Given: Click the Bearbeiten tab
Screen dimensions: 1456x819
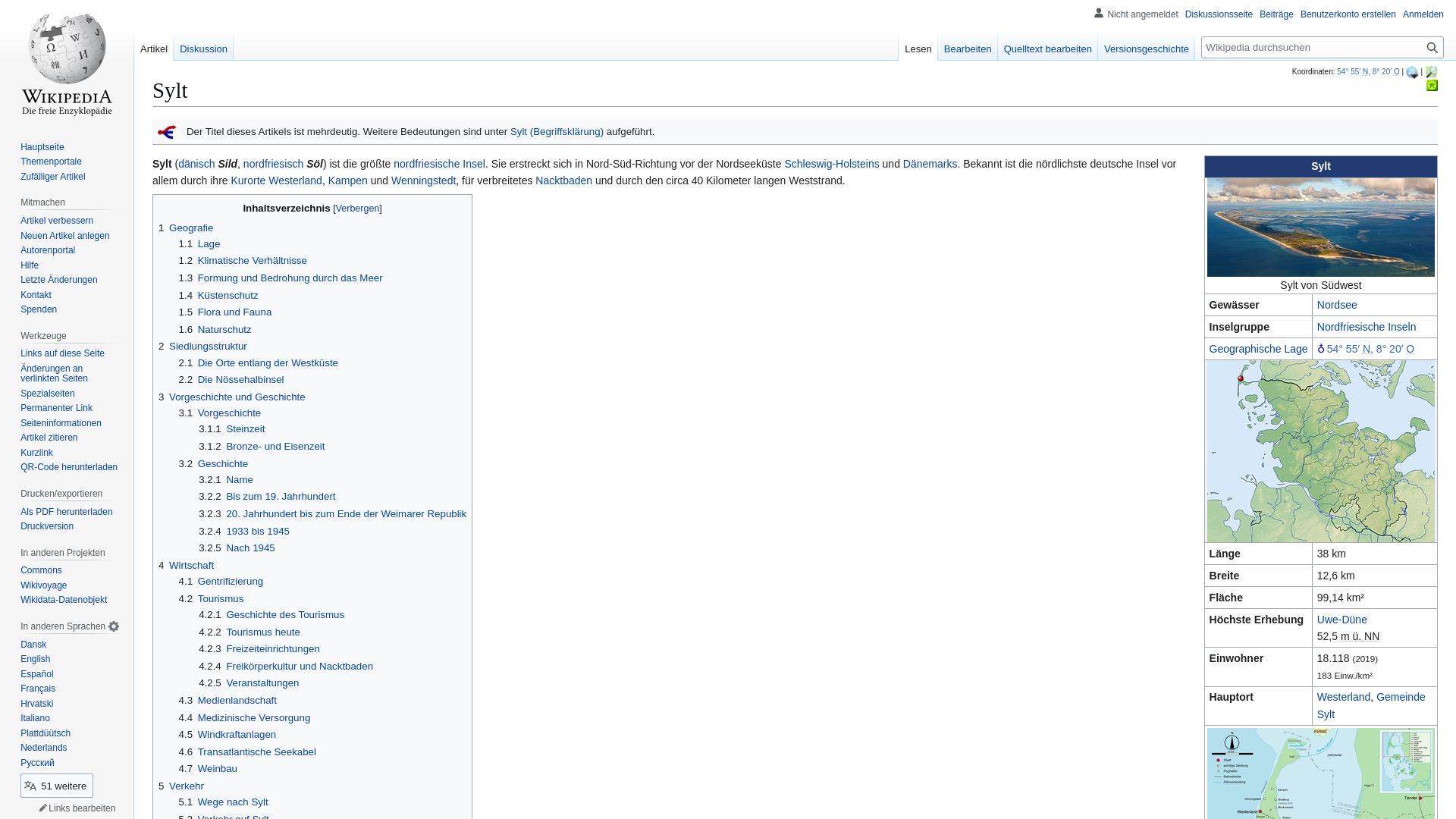Looking at the screenshot, I should click(x=967, y=48).
